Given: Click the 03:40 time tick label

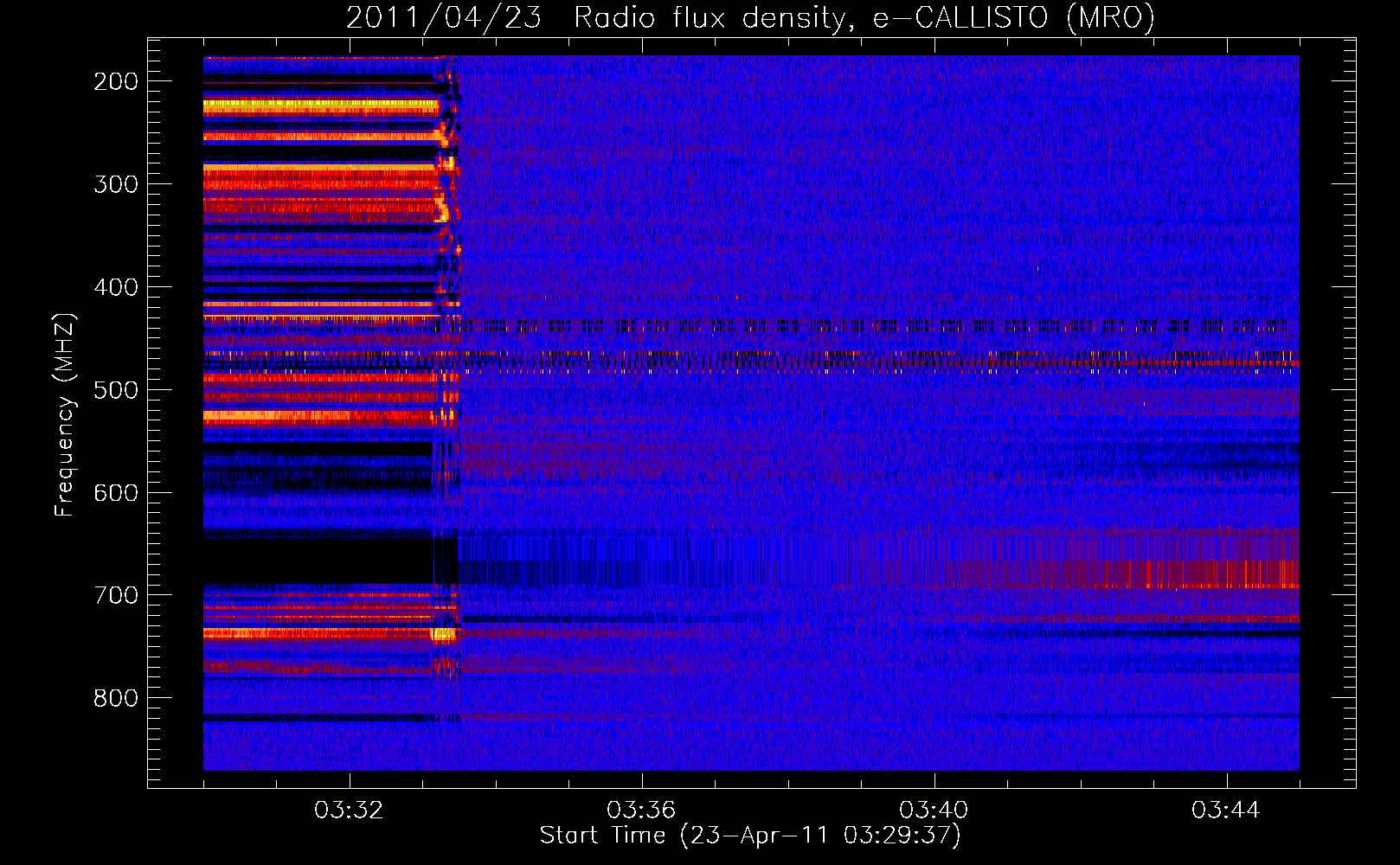Looking at the screenshot, I should coord(934,811).
